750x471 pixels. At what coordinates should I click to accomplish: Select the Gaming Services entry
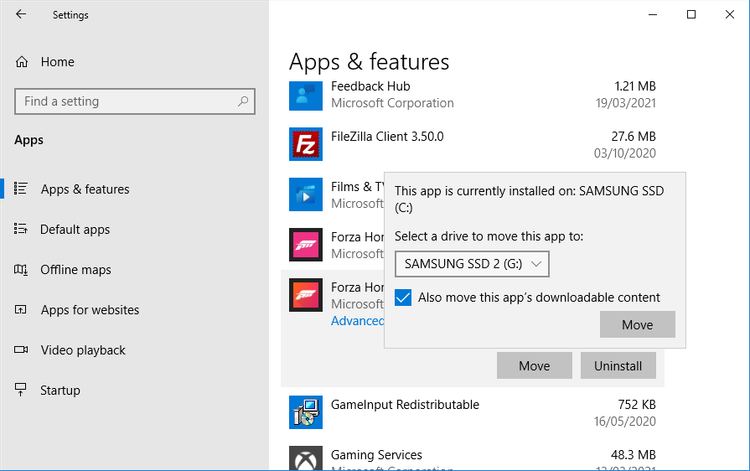click(376, 455)
